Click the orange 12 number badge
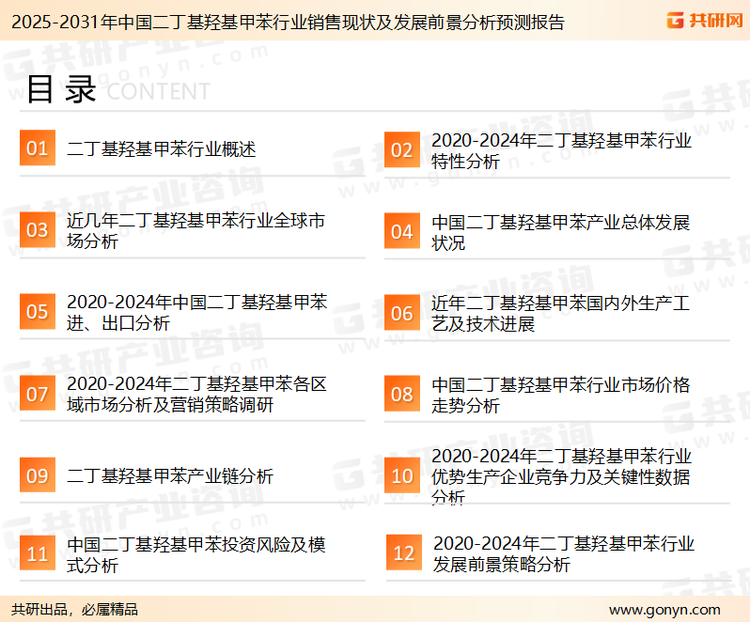This screenshot has width=750, height=622. [404, 553]
